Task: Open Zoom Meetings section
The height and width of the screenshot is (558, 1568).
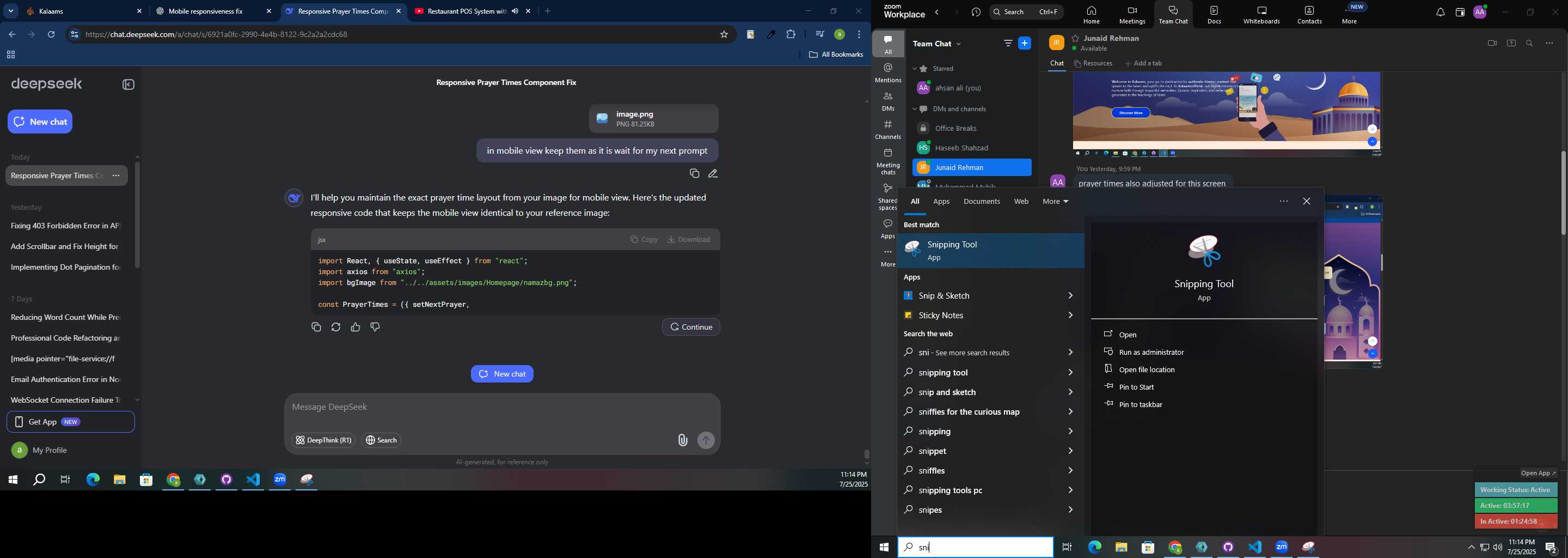Action: tap(1132, 15)
